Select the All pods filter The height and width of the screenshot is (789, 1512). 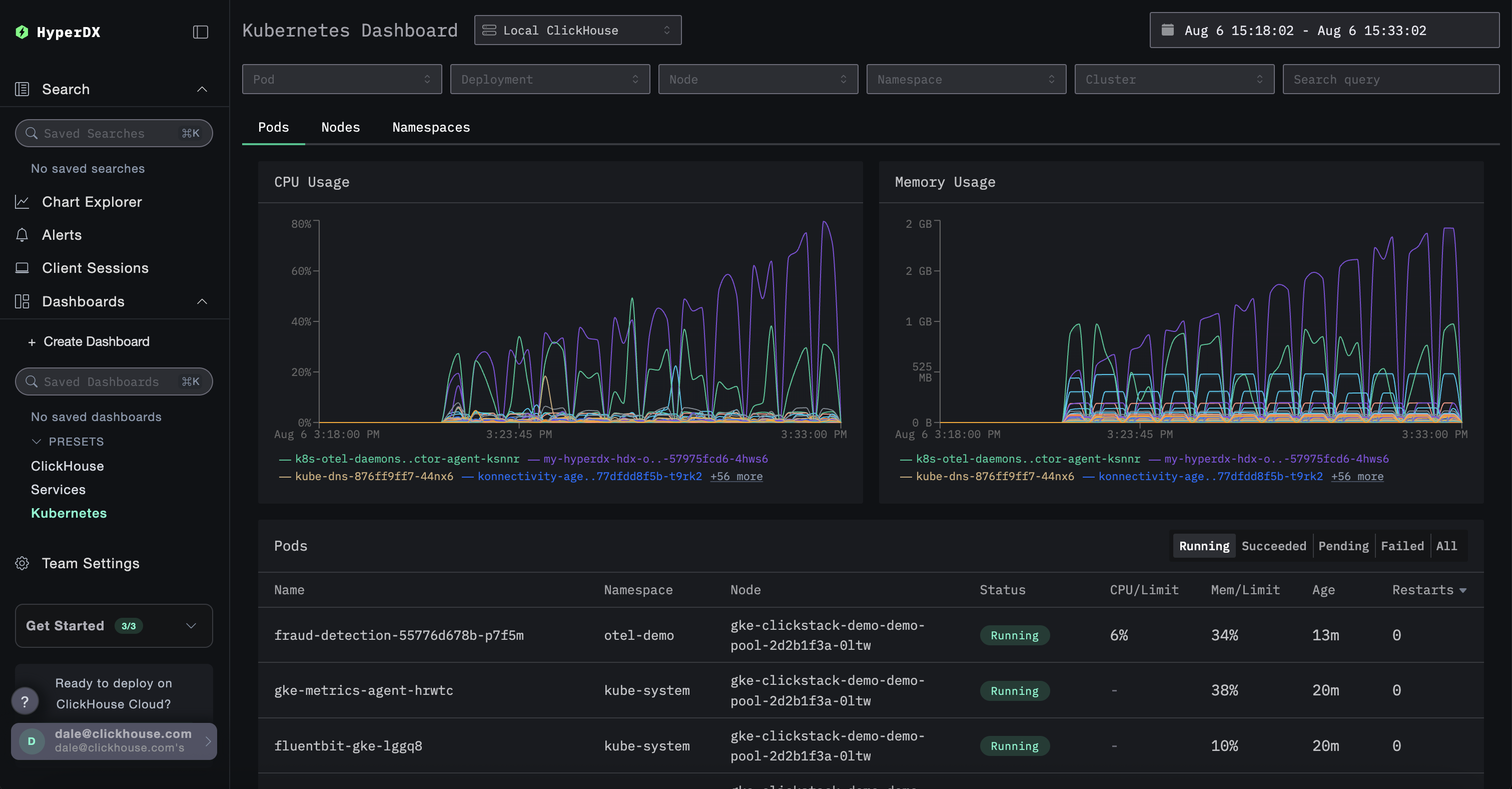click(1446, 546)
